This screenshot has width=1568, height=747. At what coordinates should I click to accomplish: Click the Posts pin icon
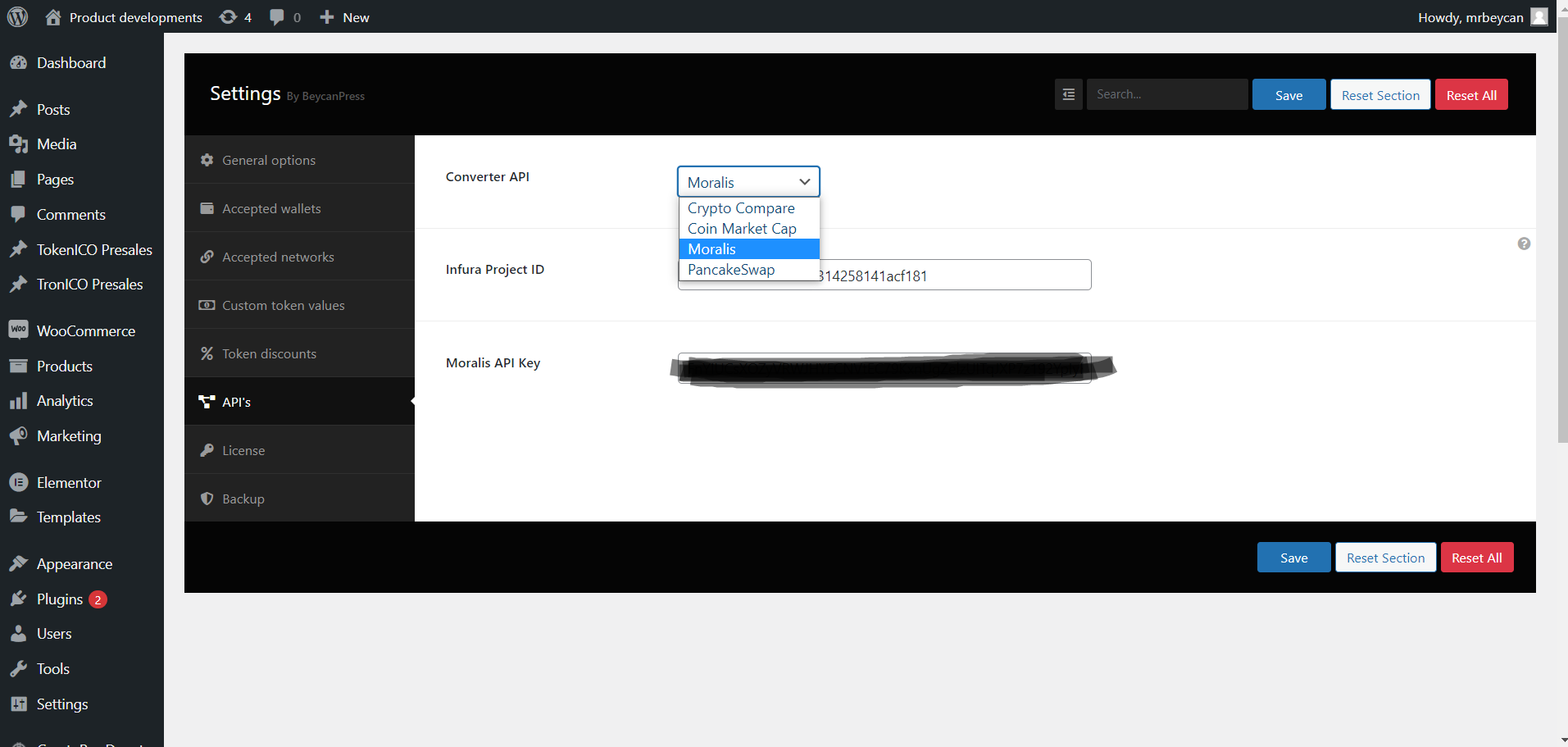point(18,109)
